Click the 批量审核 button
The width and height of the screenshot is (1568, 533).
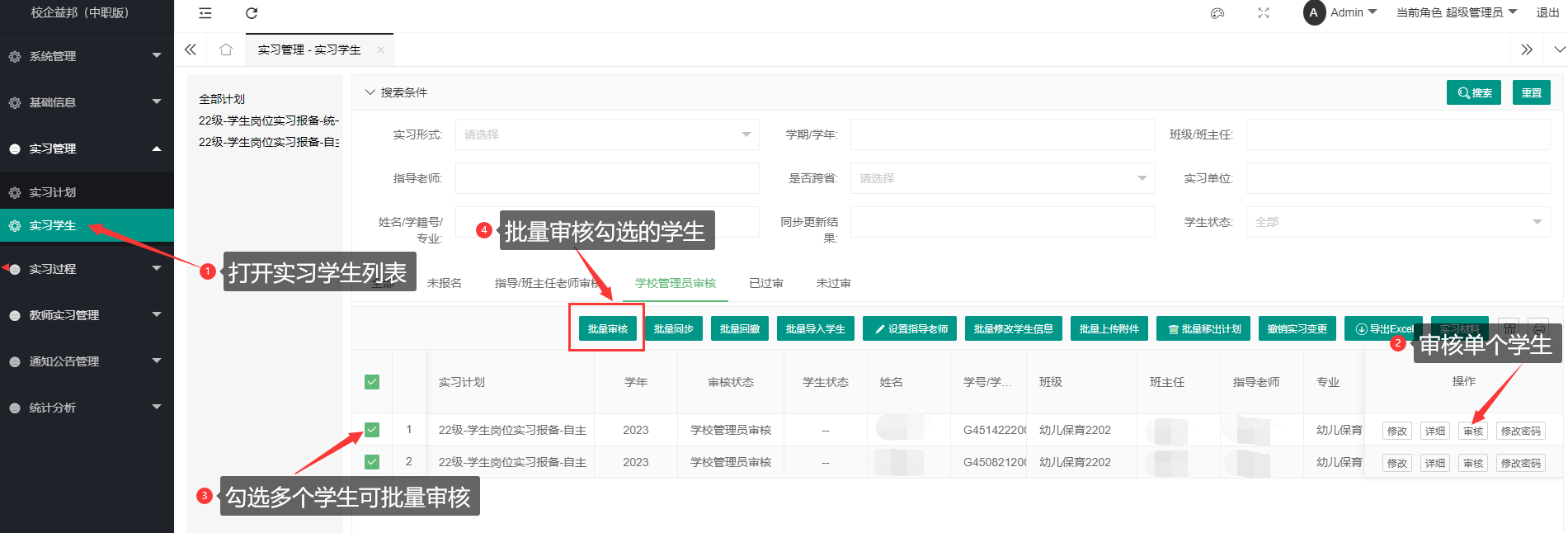[x=607, y=328]
